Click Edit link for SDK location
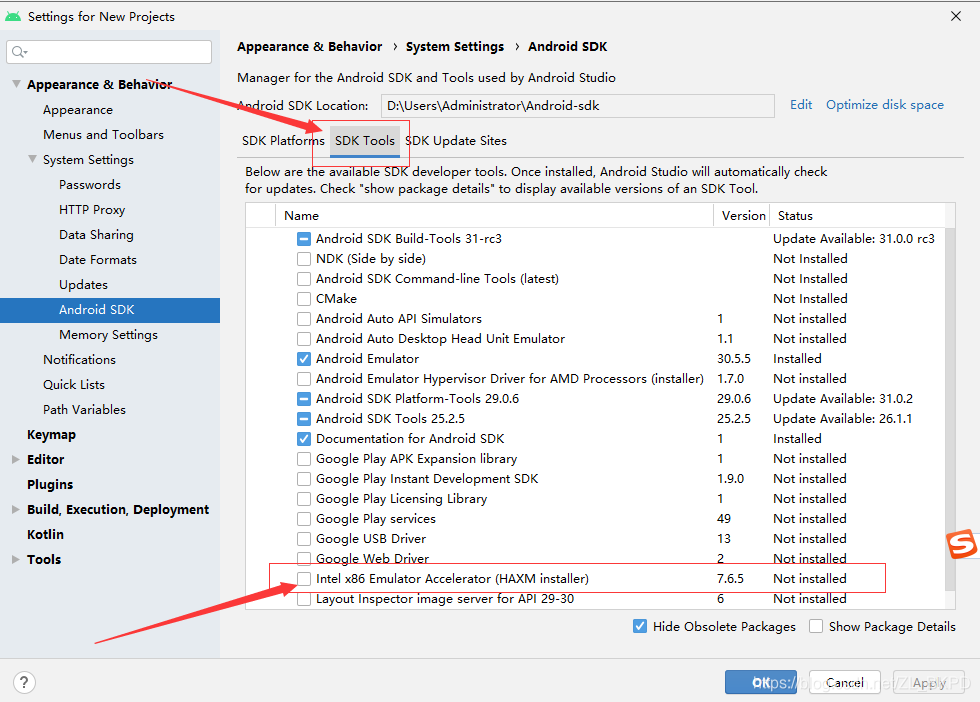 [801, 105]
